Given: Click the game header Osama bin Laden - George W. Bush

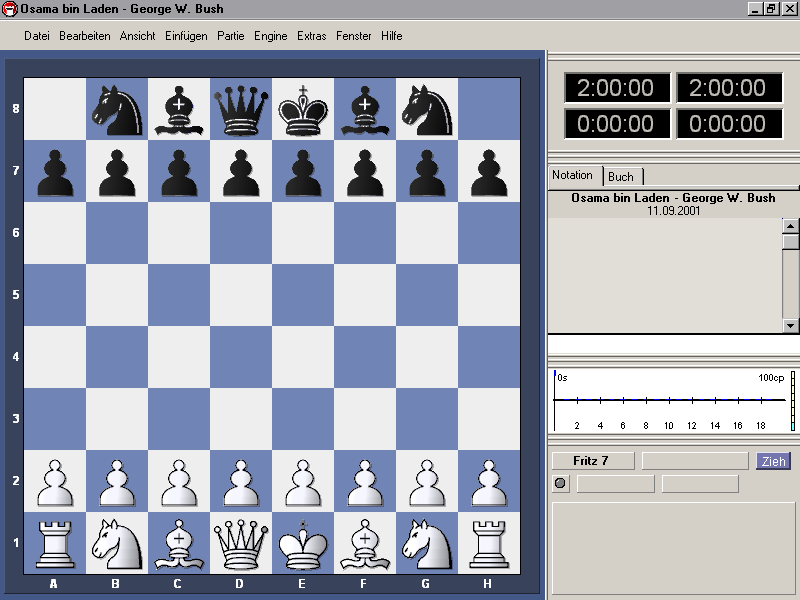Looking at the screenshot, I should [x=673, y=197].
